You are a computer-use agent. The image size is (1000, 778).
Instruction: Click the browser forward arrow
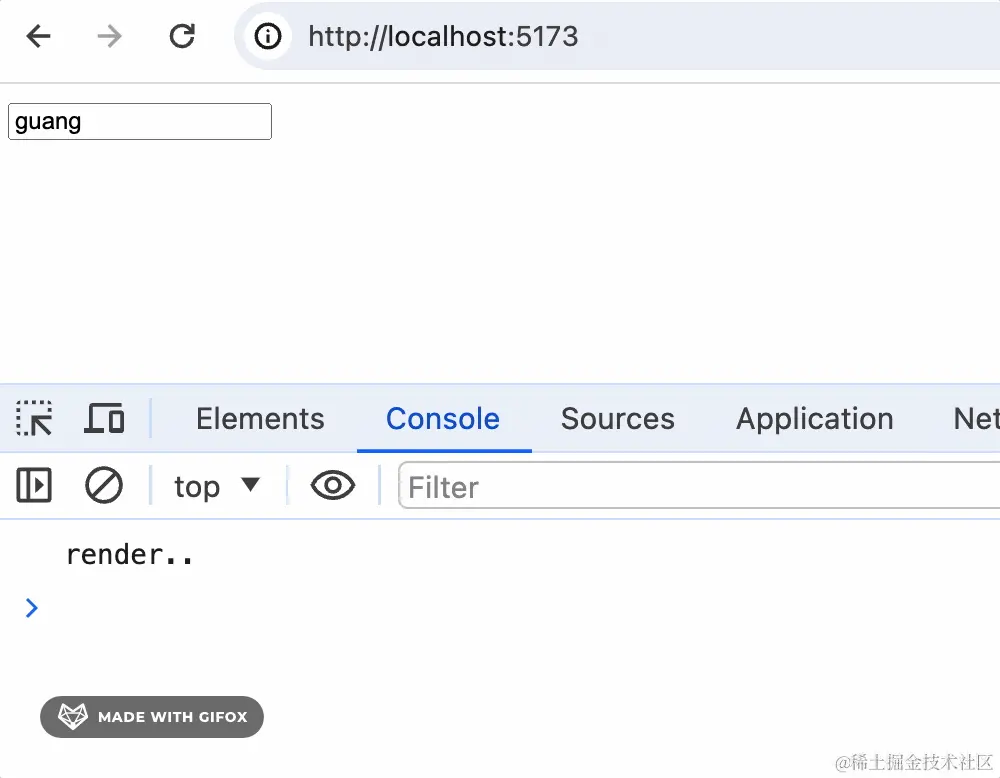tap(110, 36)
